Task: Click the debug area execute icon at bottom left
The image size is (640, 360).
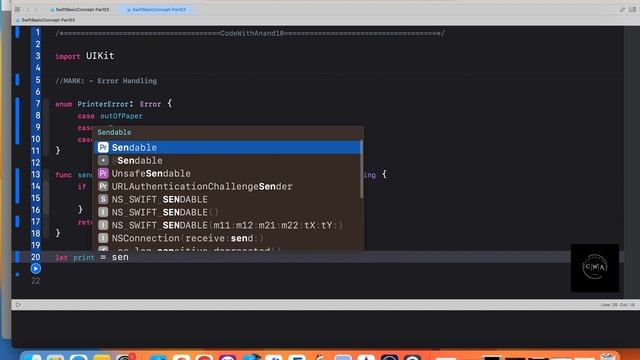Action: (x=18, y=304)
